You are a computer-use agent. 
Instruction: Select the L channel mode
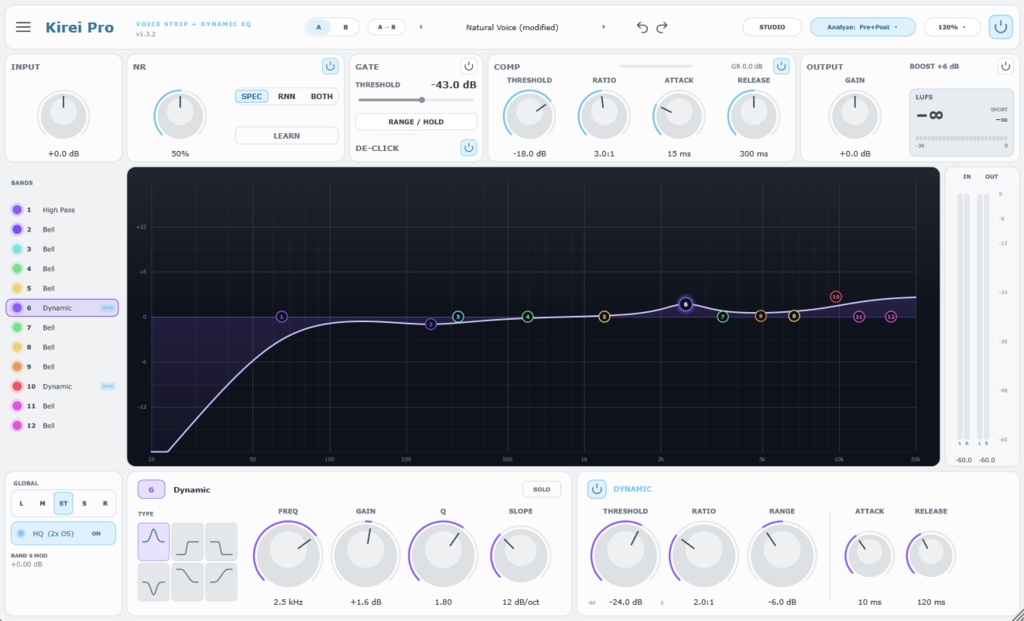point(22,503)
